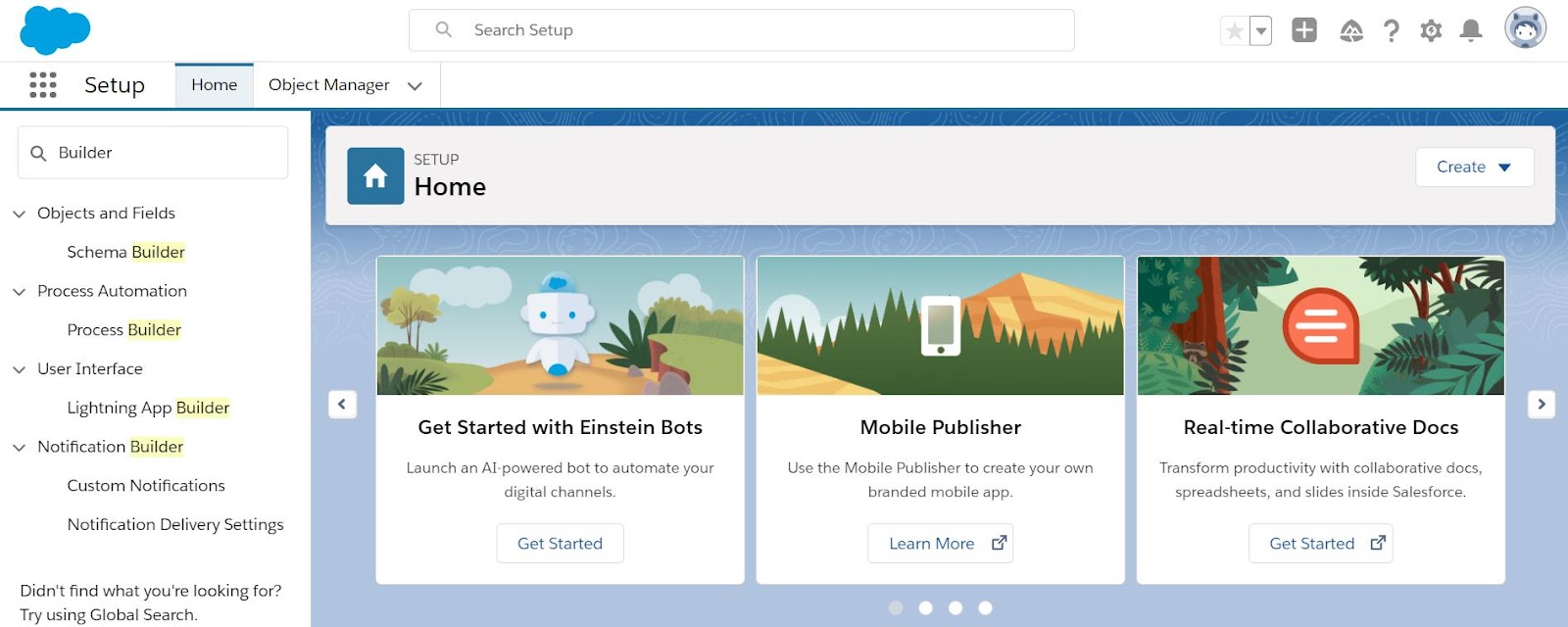1568x627 pixels.
Task: Open the Trailhead guidance icon
Action: (x=1351, y=31)
